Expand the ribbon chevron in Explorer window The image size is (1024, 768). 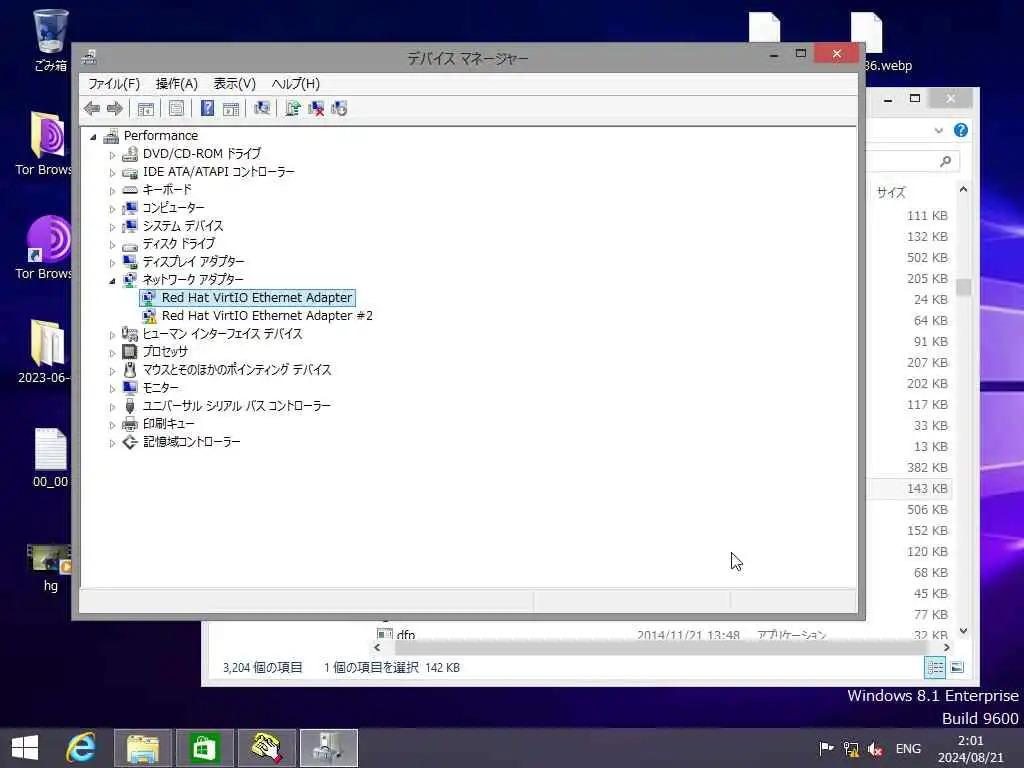click(938, 131)
